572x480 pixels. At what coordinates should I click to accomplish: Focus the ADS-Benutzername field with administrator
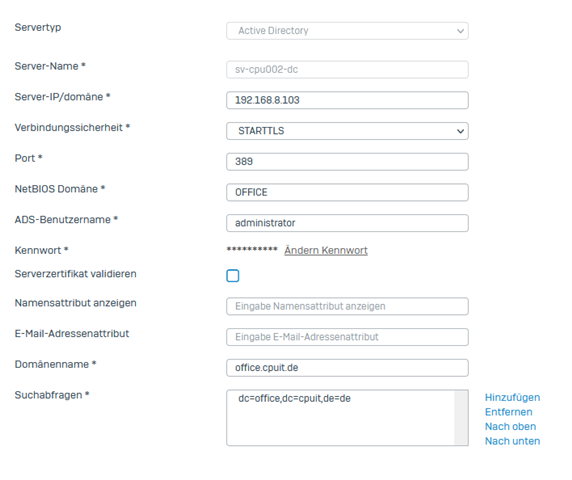click(x=347, y=223)
